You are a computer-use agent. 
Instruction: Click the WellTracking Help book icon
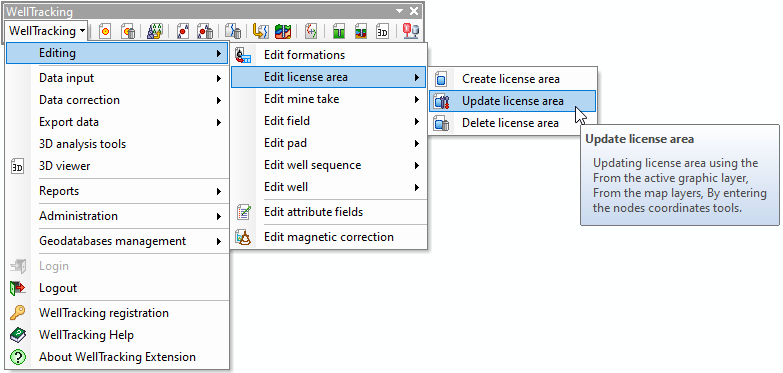pos(17,335)
